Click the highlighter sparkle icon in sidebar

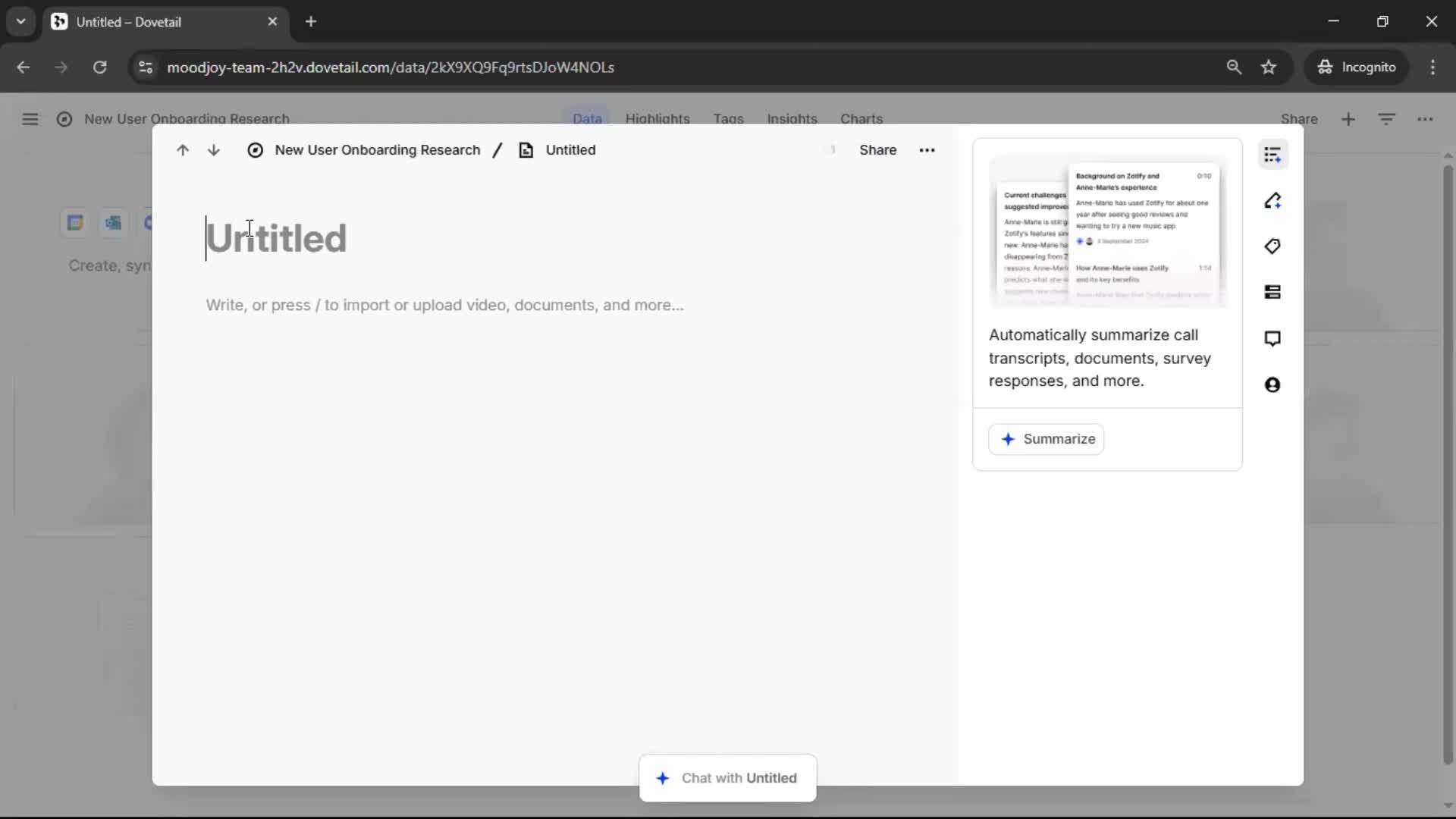(x=1272, y=201)
